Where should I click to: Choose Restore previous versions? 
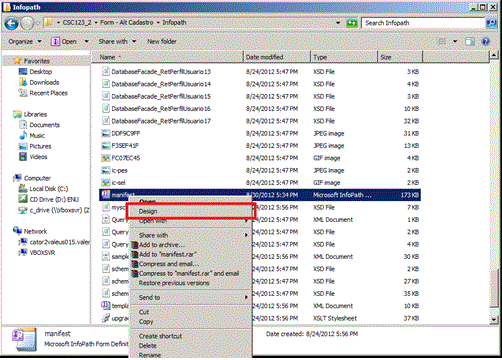(190, 283)
